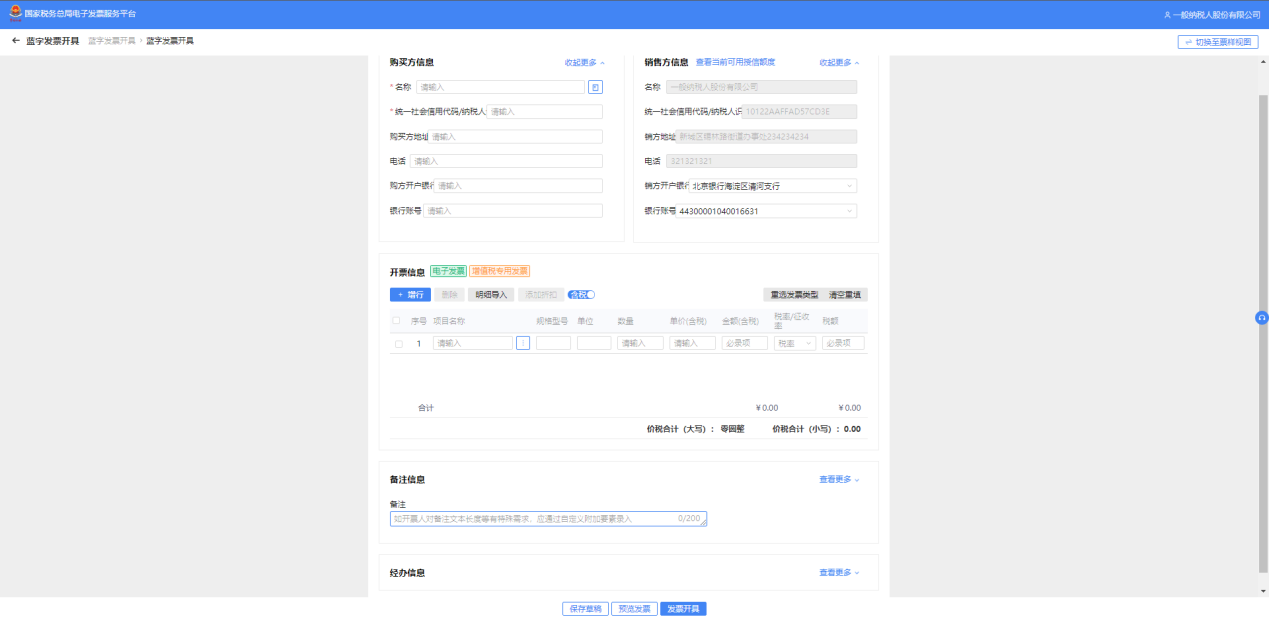Expand 备注信息 with 查看更多

840,479
